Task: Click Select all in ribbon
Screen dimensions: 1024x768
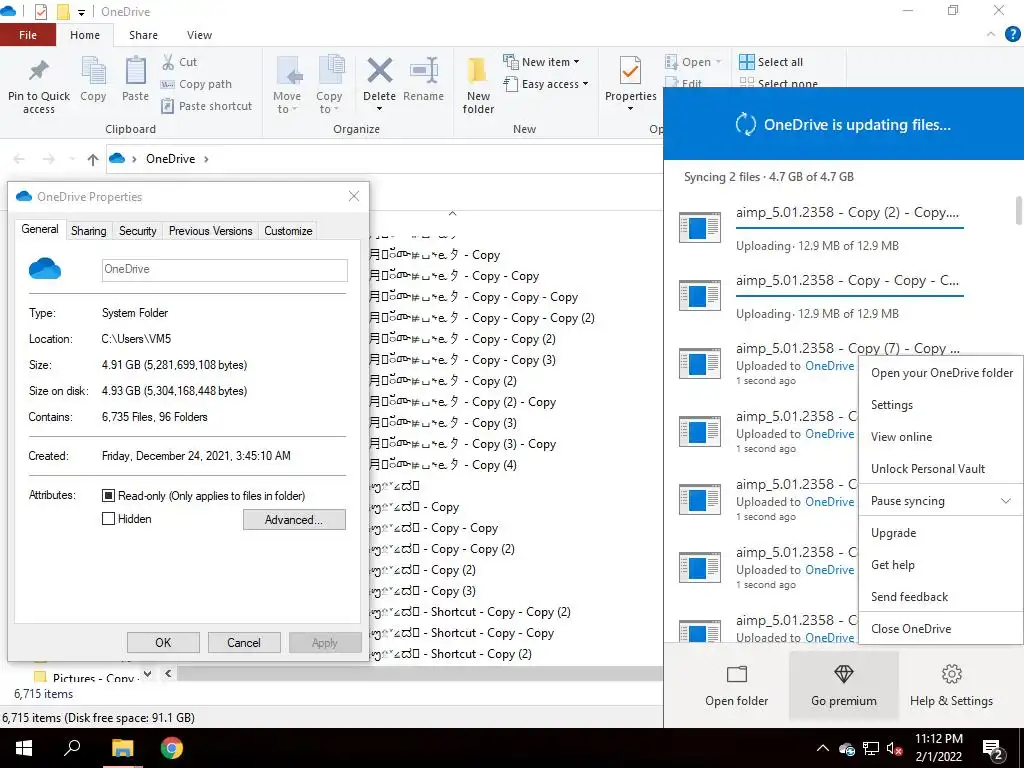Action: pos(771,62)
